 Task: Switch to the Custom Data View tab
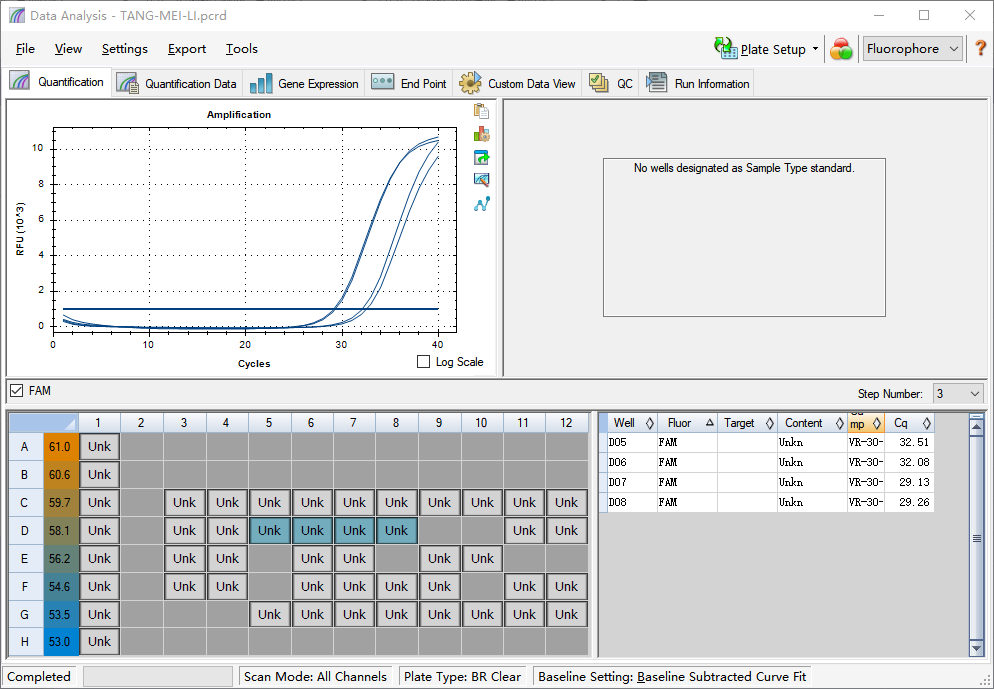coord(517,84)
